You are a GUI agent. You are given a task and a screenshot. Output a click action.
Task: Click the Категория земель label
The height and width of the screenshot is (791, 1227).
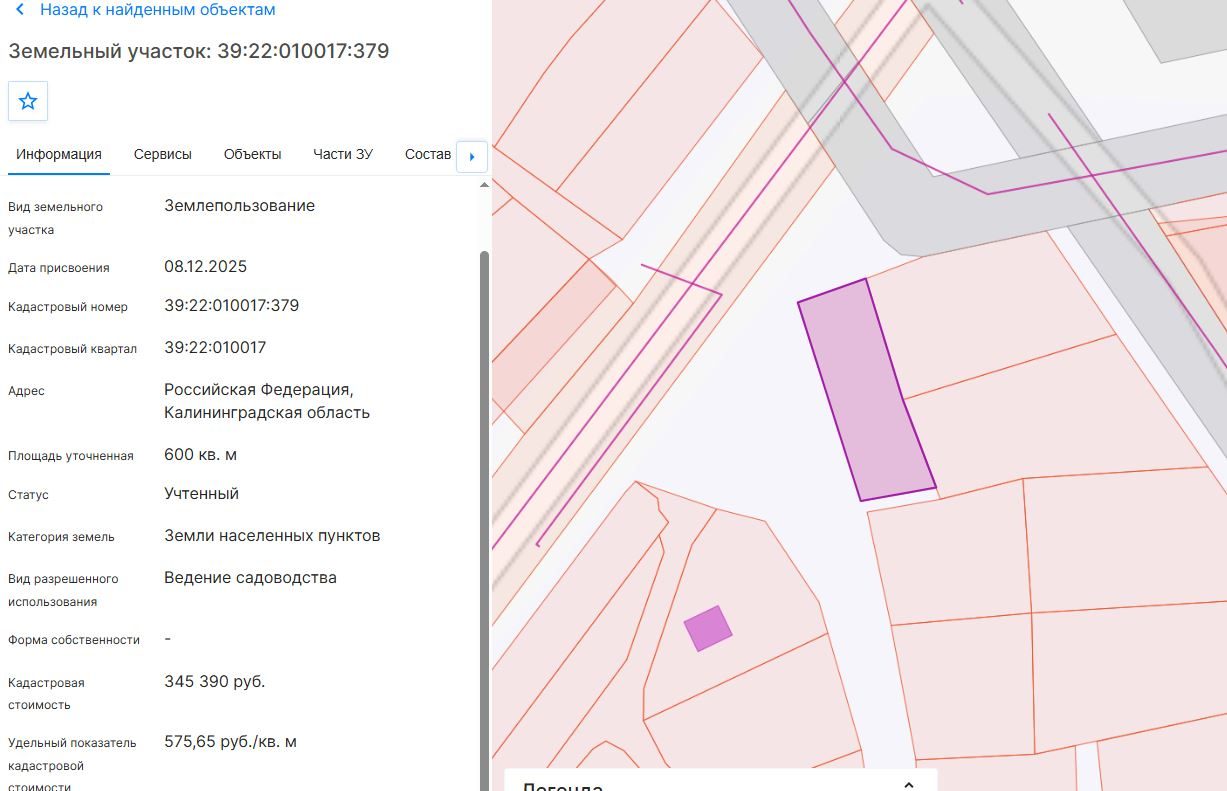click(61, 537)
